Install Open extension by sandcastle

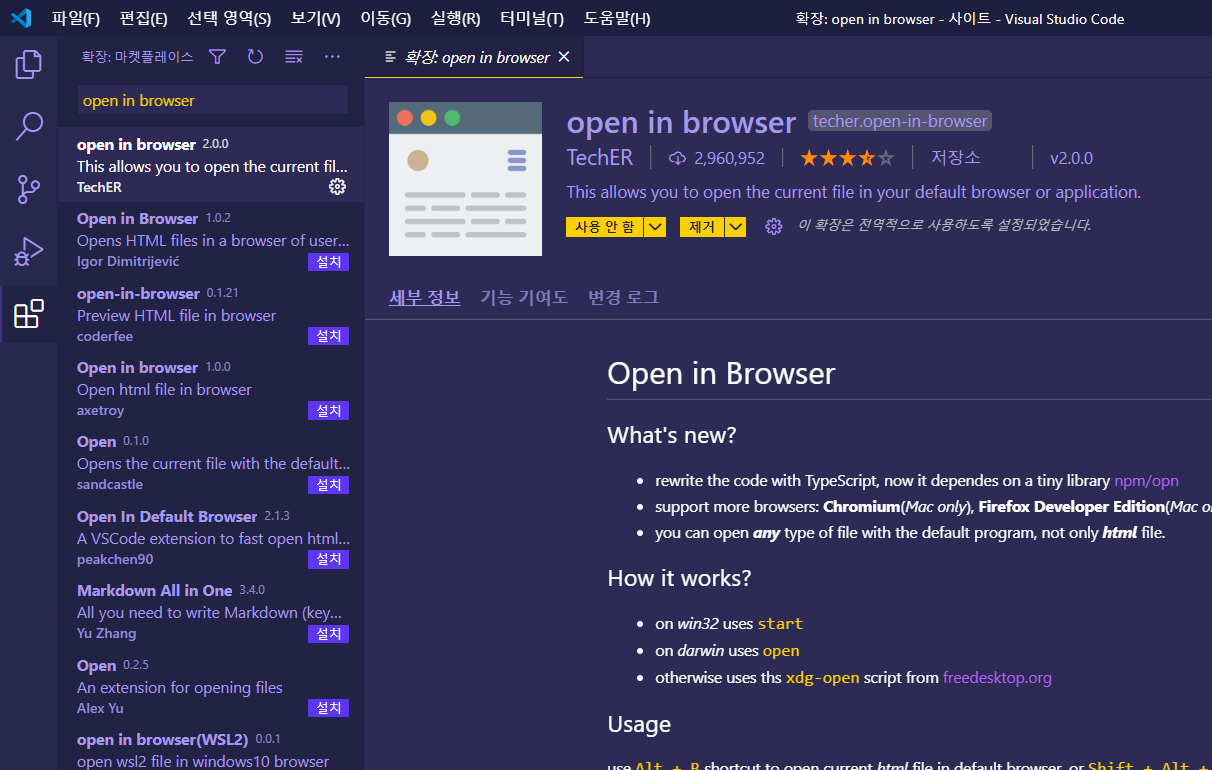pyautogui.click(x=329, y=484)
